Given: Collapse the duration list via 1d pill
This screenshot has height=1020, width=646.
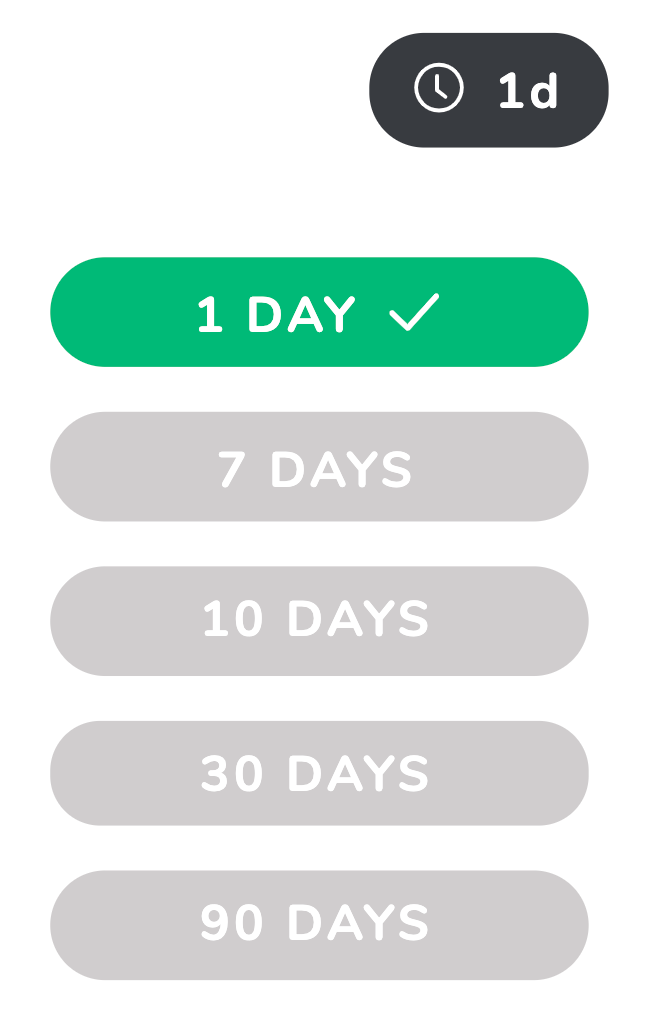Looking at the screenshot, I should (x=489, y=90).
